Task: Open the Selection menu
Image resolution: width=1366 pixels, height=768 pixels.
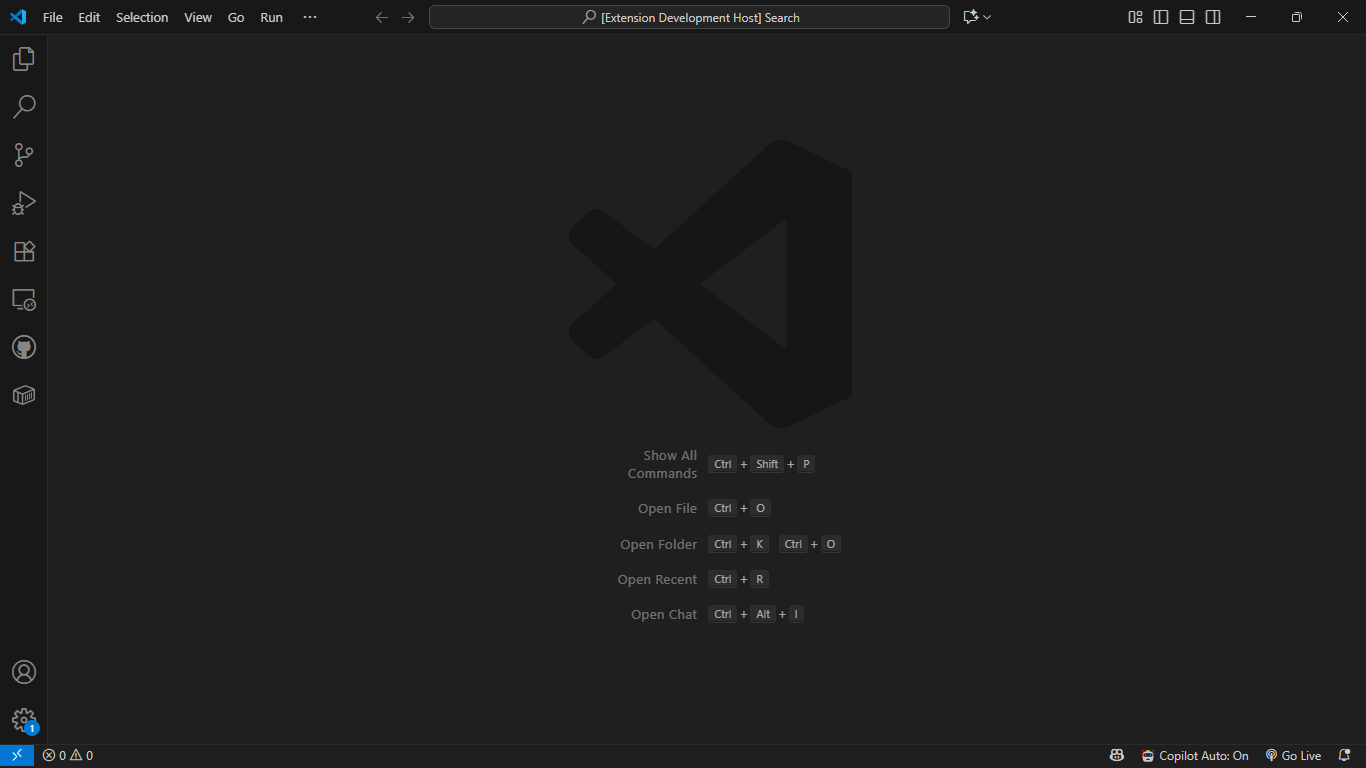Action: (x=142, y=17)
